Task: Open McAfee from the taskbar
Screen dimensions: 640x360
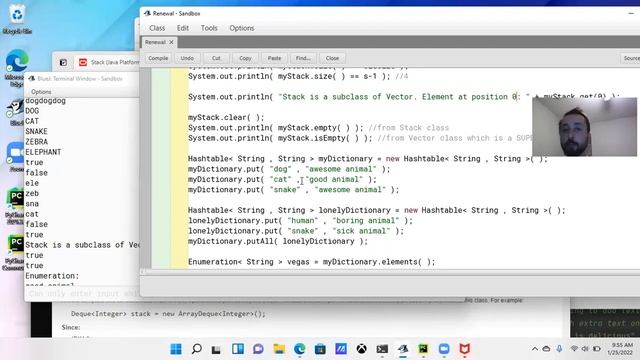Action: pos(464,349)
